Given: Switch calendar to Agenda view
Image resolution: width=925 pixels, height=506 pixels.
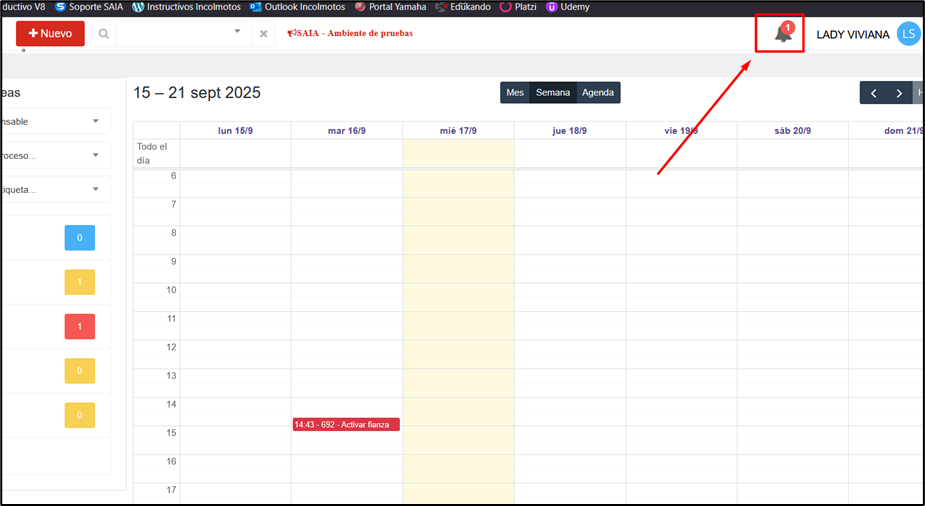Looking at the screenshot, I should point(598,93).
